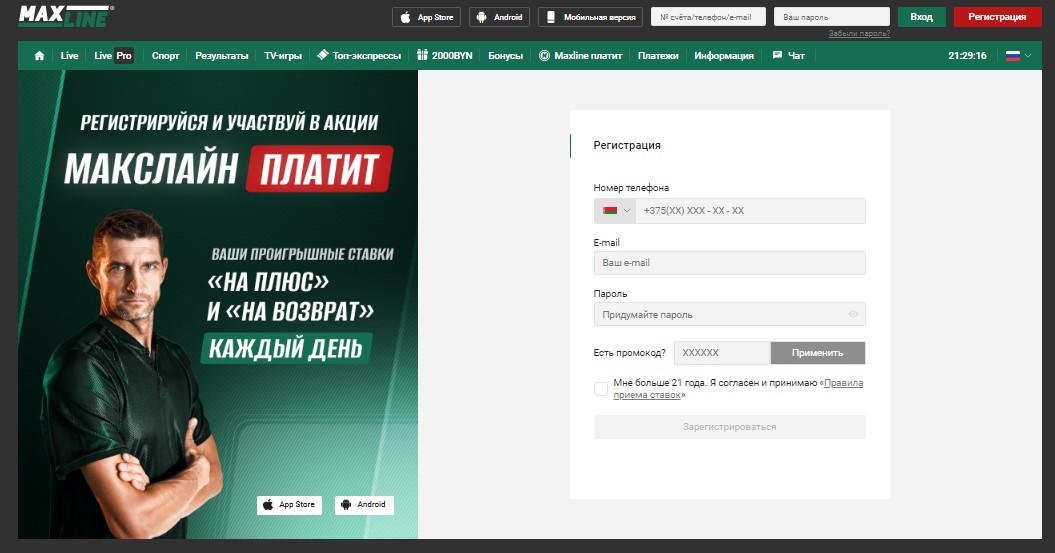Open the Чат chat link

coord(789,56)
